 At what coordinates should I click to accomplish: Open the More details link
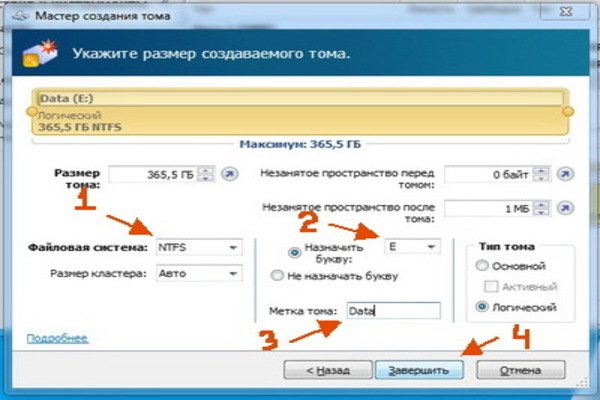(x=57, y=338)
